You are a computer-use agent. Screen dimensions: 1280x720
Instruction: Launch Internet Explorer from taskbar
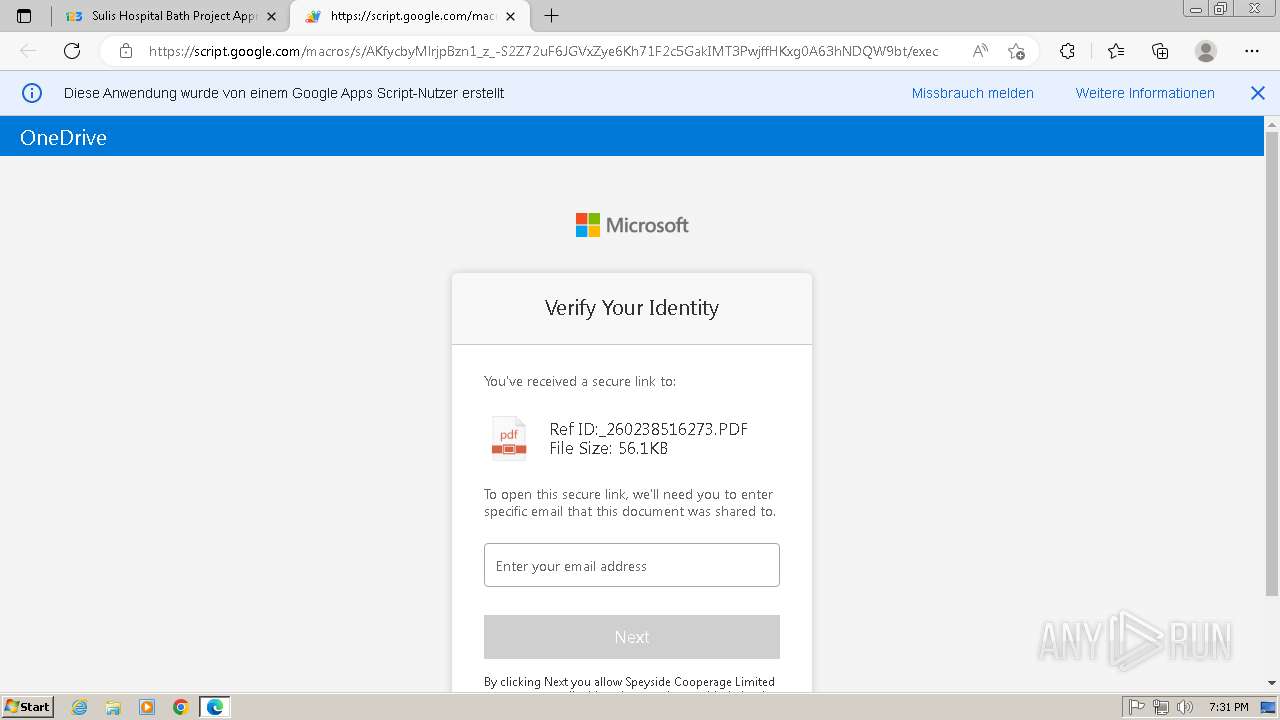coord(79,707)
